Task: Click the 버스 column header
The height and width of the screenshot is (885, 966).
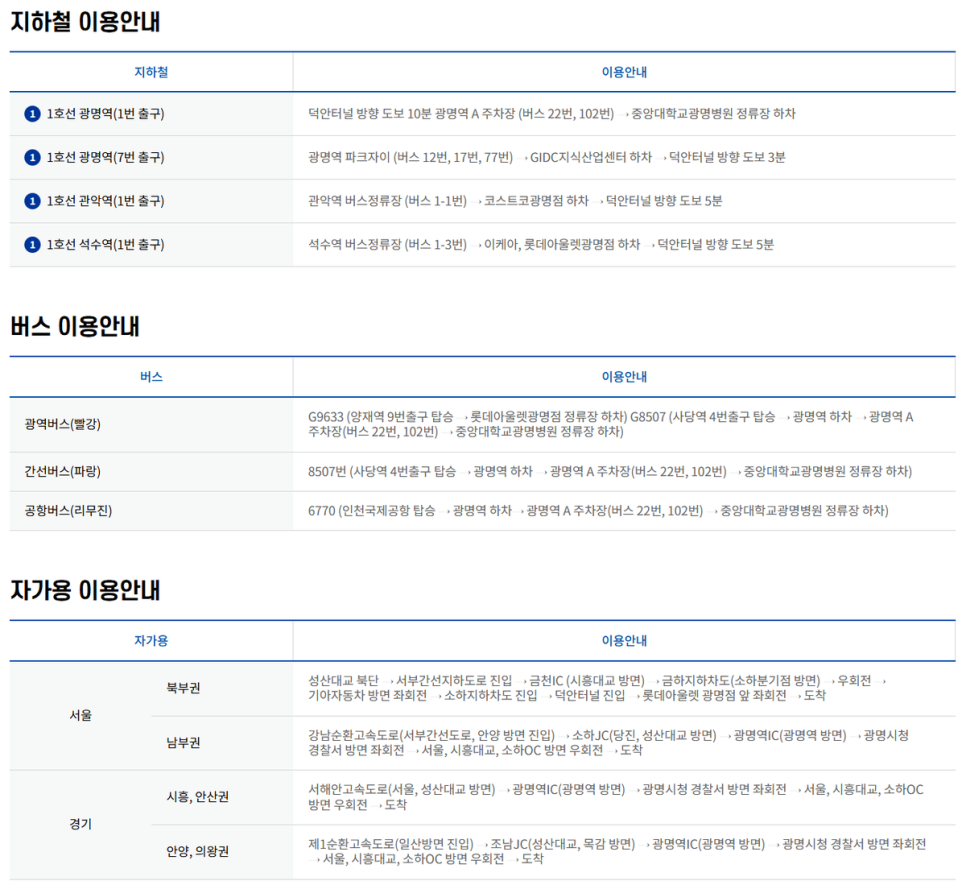Action: click(x=151, y=376)
